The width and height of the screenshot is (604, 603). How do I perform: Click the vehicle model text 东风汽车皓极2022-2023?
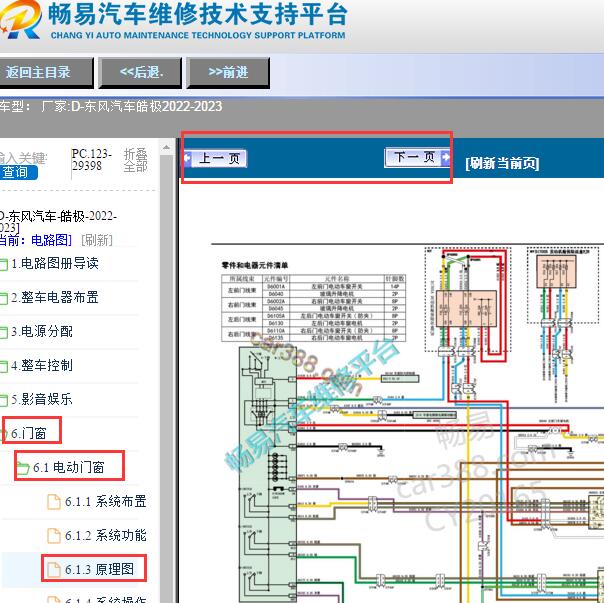point(153,106)
